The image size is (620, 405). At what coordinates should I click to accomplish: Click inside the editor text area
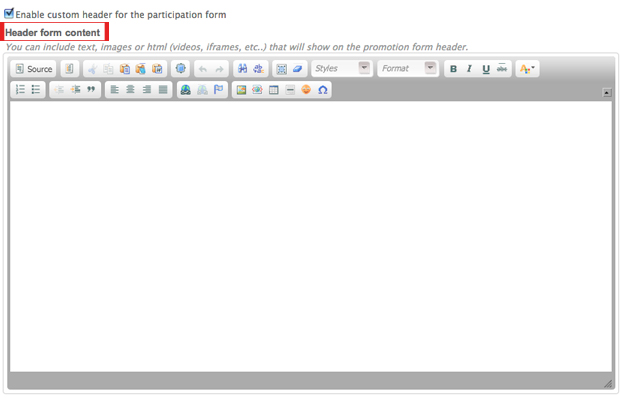pos(311,237)
